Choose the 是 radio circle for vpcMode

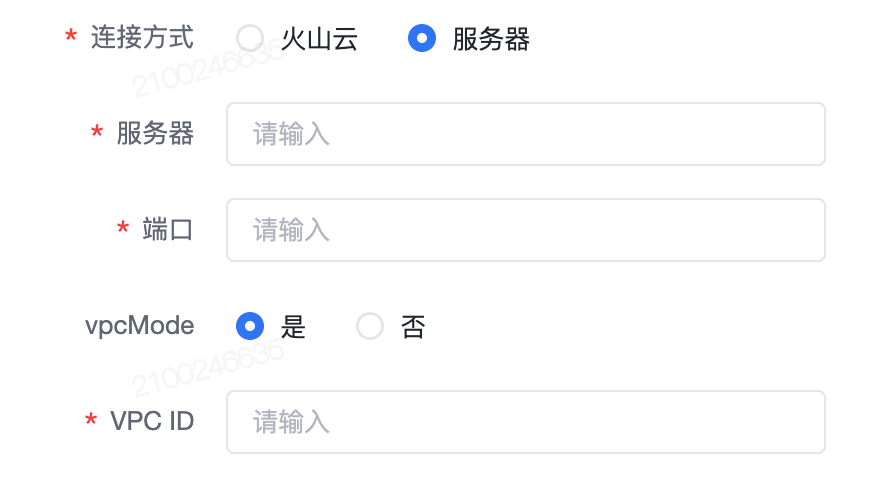250,326
